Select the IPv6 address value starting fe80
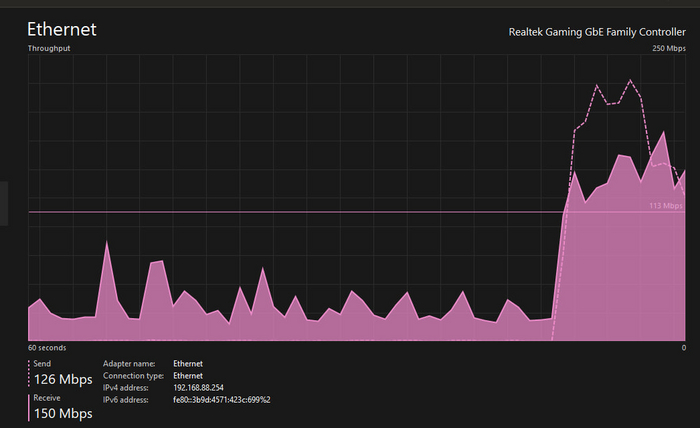 [x=221, y=399]
